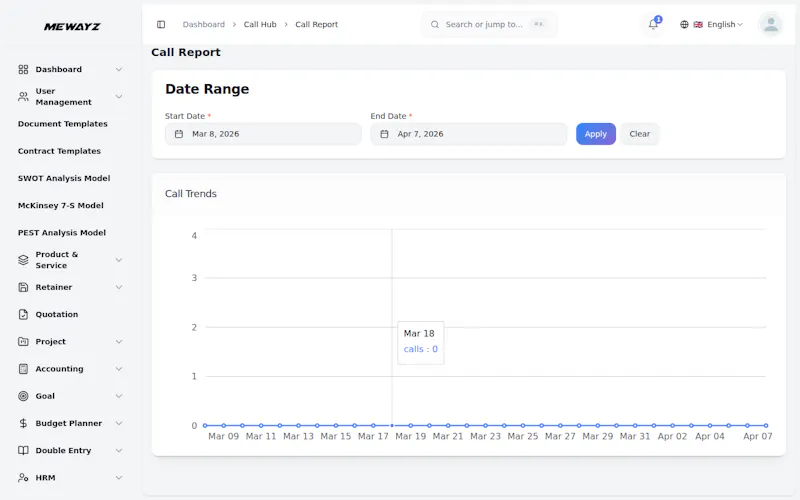Select the Mar 19 data point
Image resolution: width=800 pixels, height=500 pixels.
[411, 425]
